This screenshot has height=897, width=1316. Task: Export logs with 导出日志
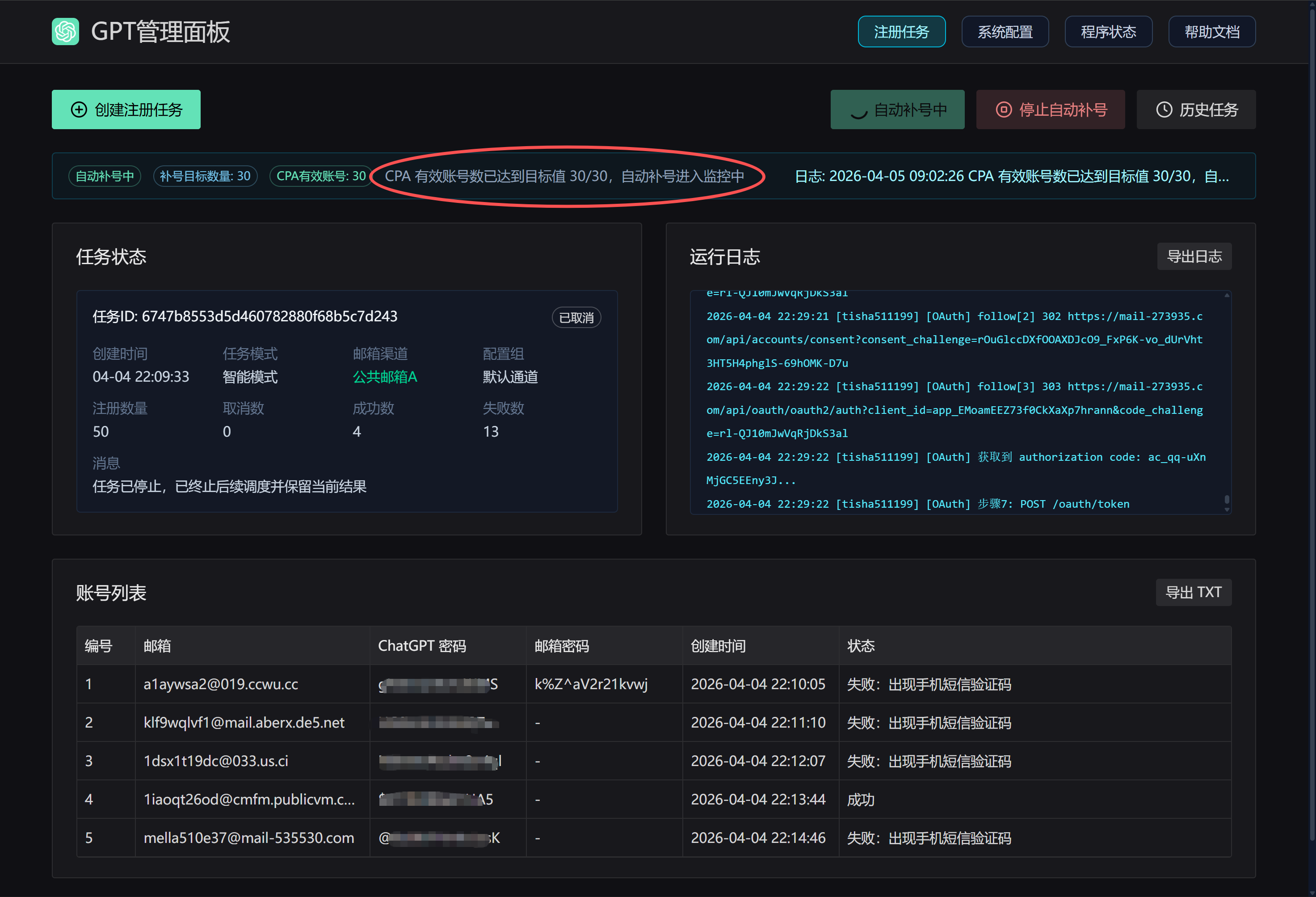(1194, 257)
